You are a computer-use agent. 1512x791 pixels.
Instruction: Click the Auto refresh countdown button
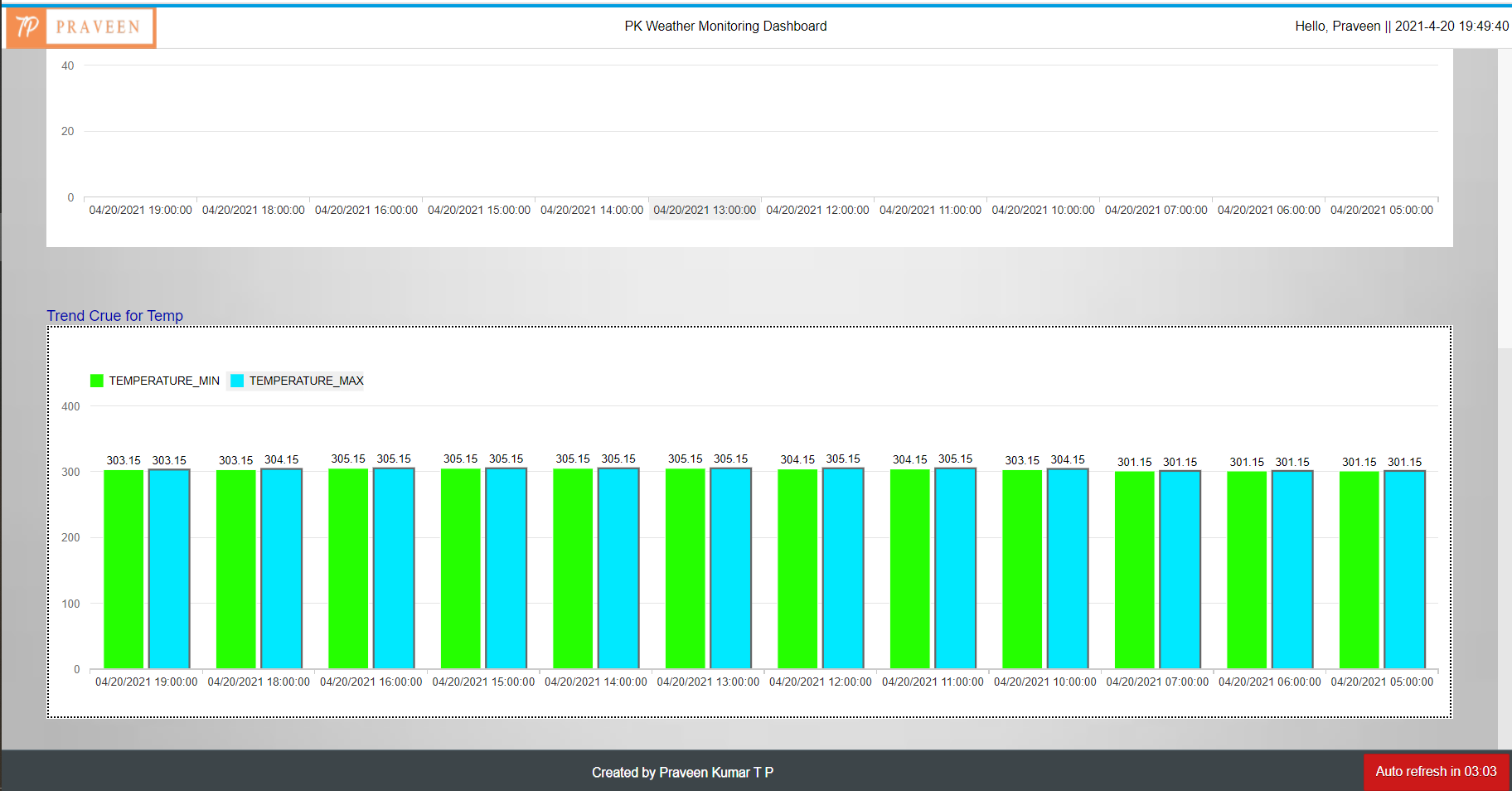[1436, 772]
